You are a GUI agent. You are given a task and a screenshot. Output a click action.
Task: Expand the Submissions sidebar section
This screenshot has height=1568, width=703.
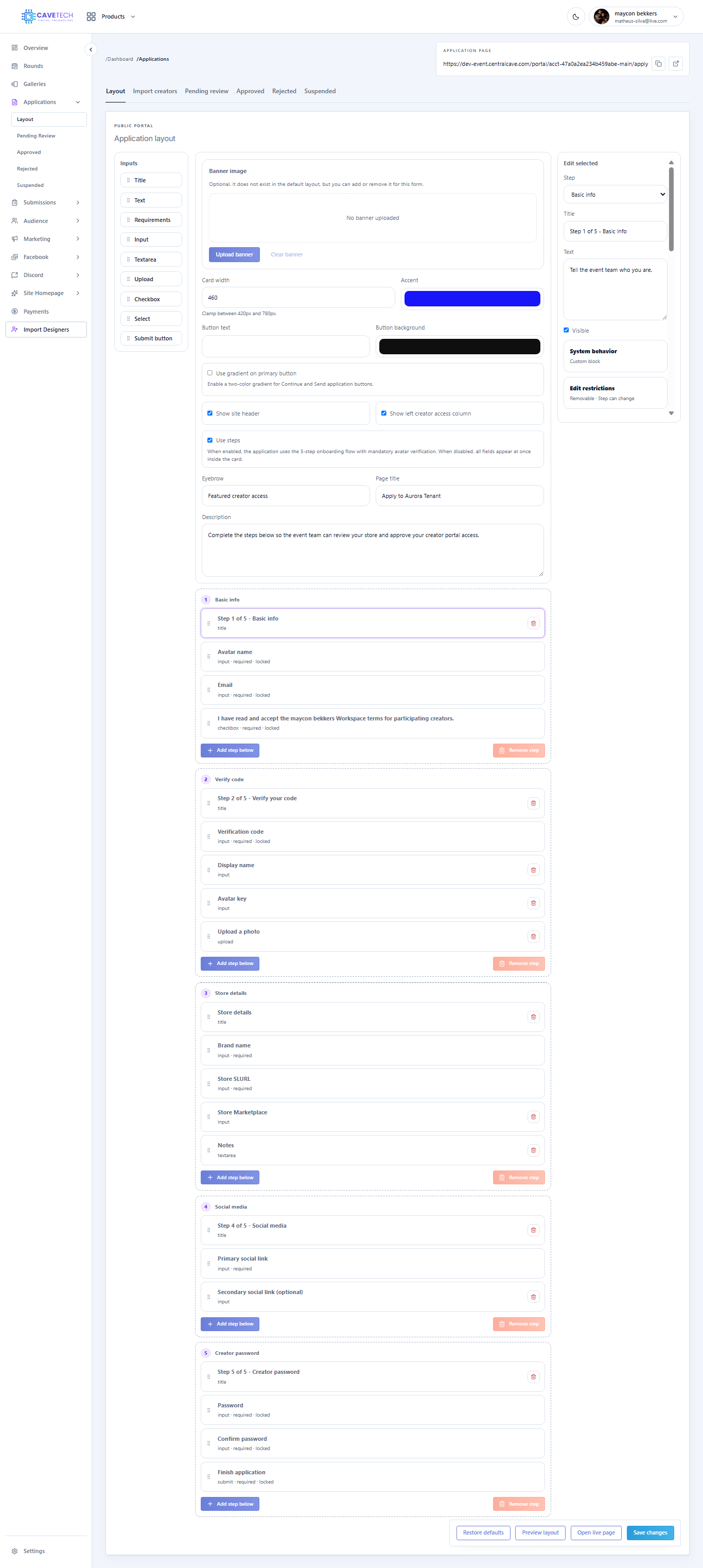(78, 202)
